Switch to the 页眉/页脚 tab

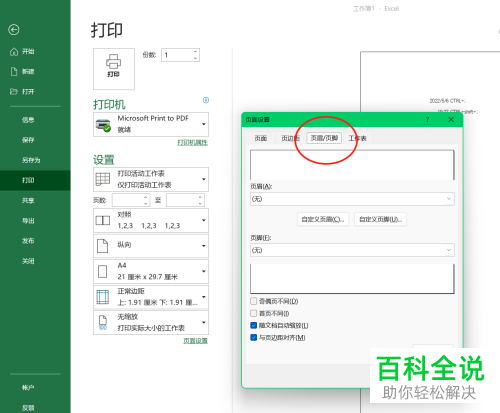click(x=324, y=138)
